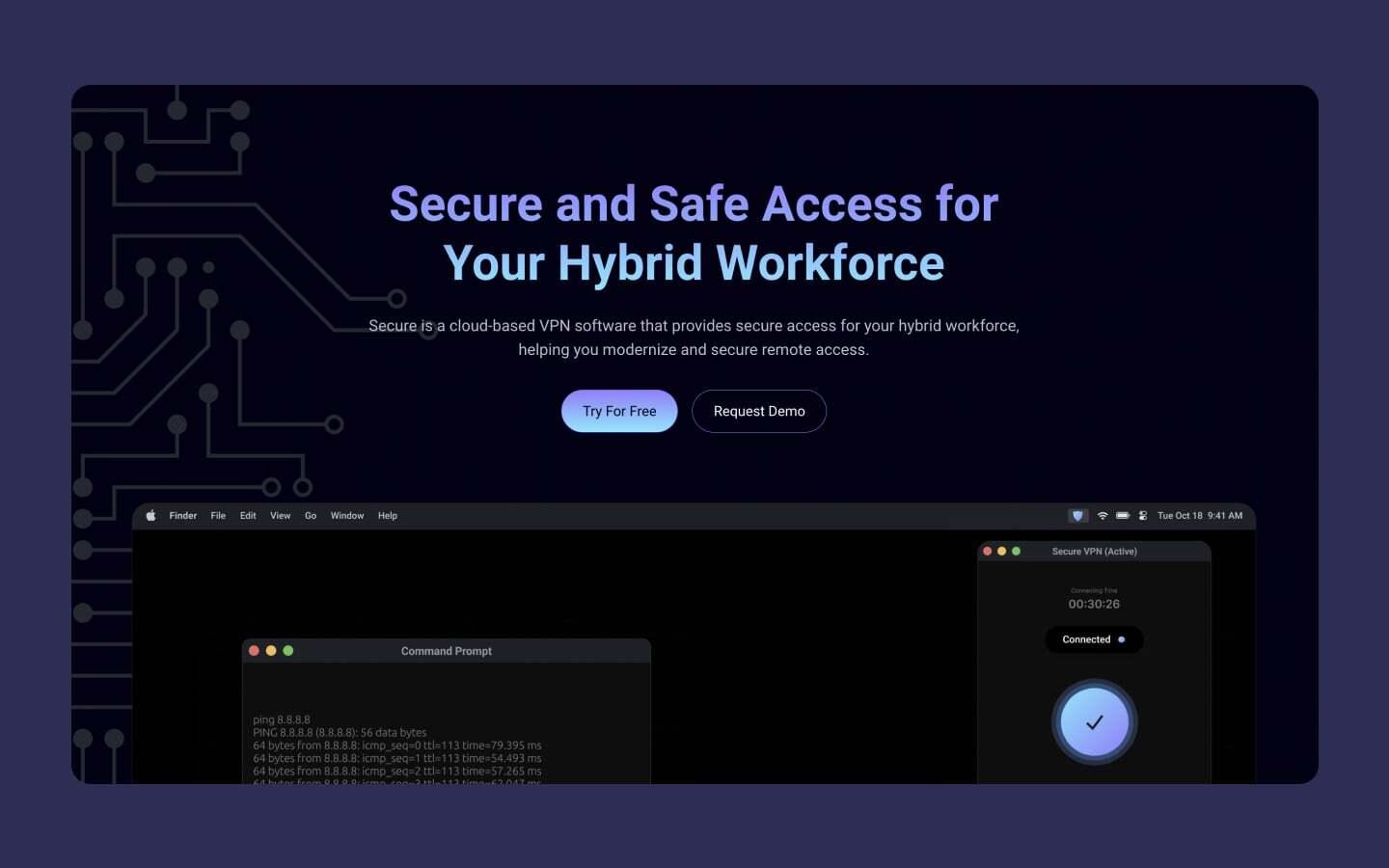Toggle the VPN active switch in Secure VPN window

point(1094,721)
